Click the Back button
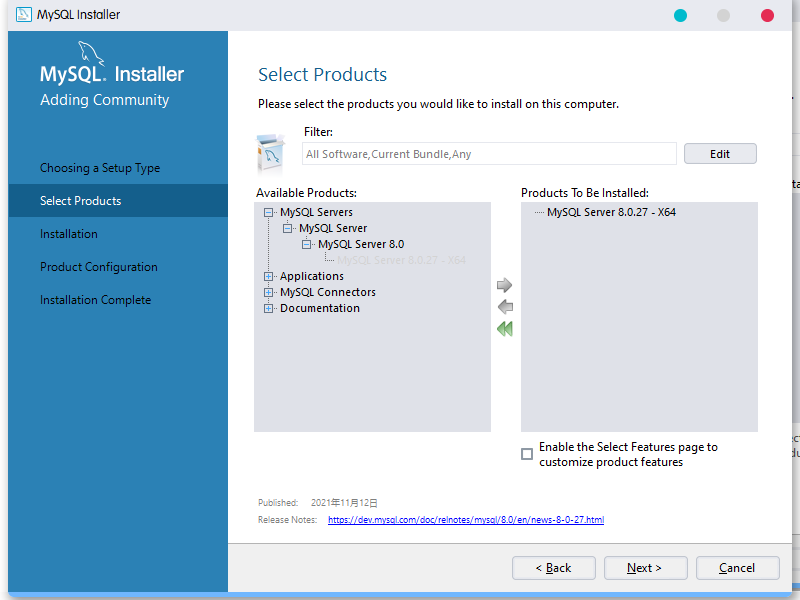Screen dimensions: 800x600 [x=554, y=568]
